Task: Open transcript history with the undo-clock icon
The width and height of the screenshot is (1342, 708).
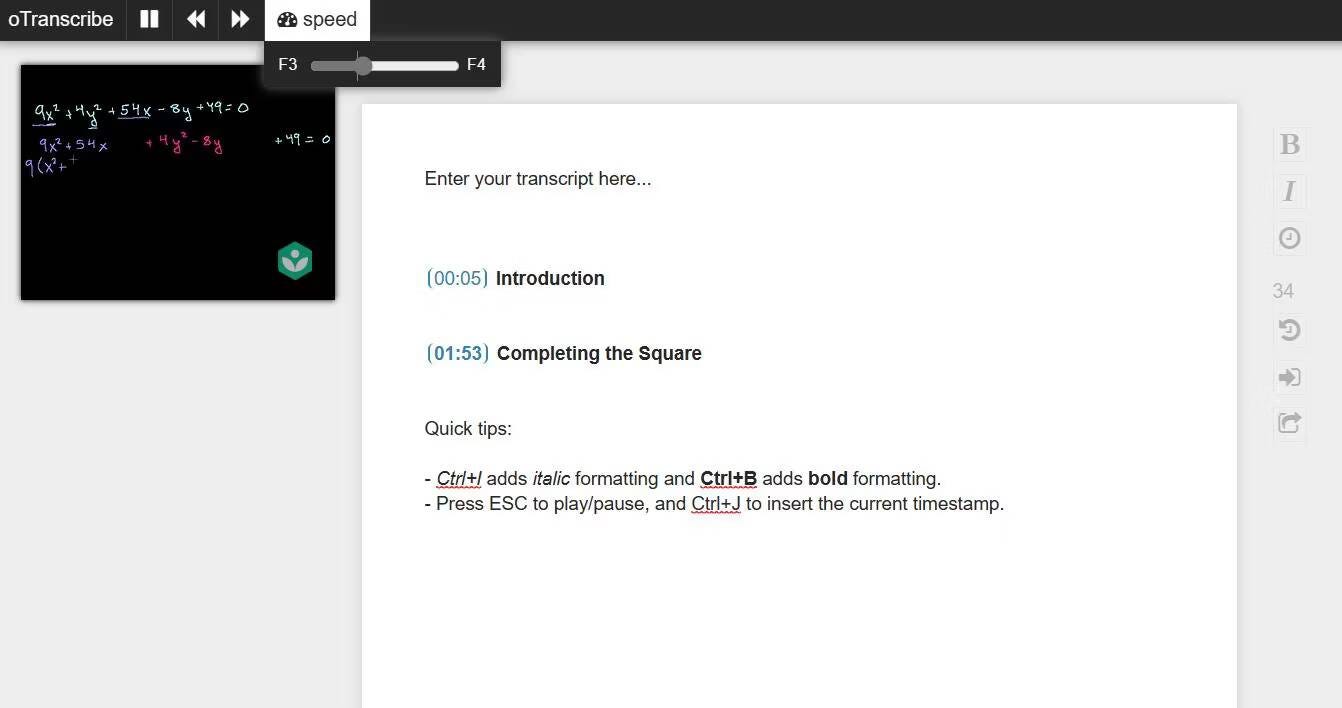Action: click(x=1290, y=330)
